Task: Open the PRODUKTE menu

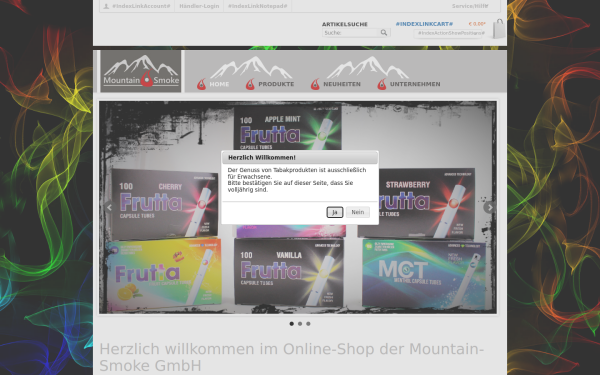Action: pos(276,84)
